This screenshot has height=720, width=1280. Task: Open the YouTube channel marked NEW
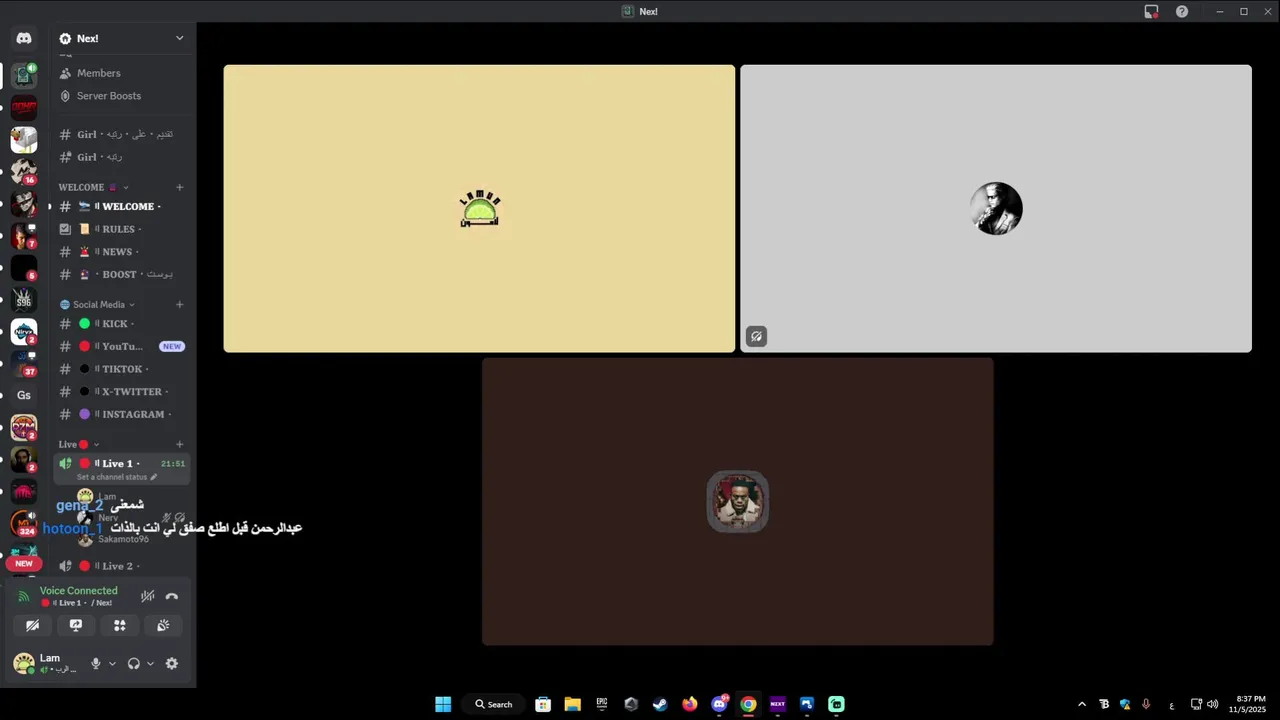121,346
